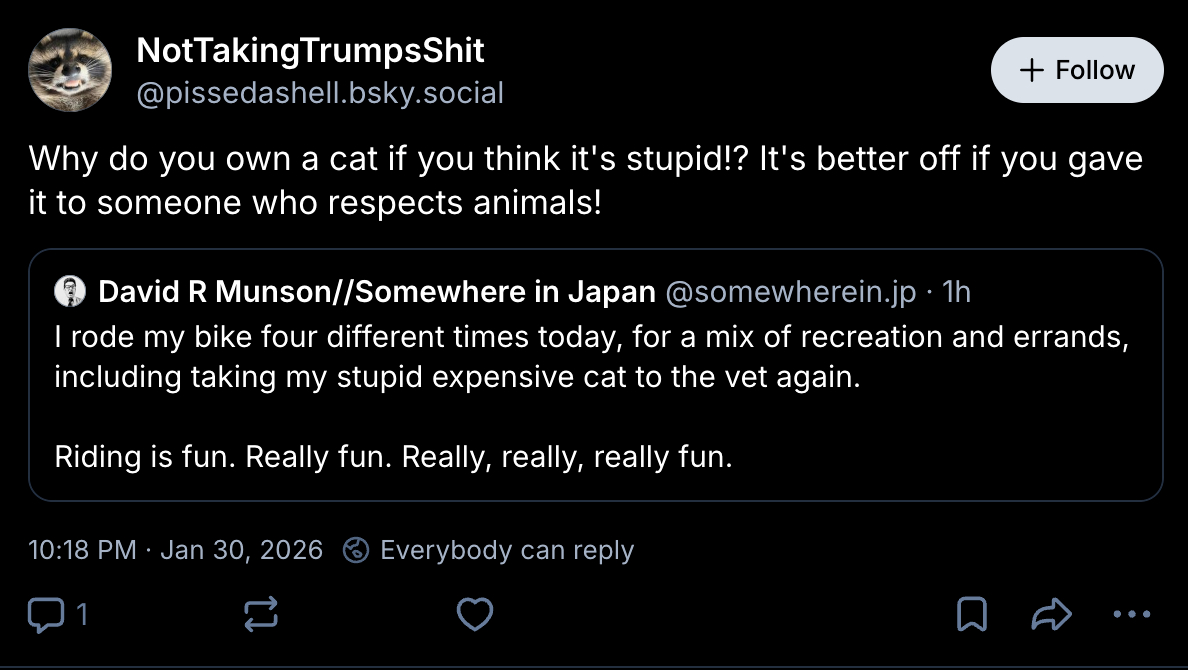Open the @pissedashell.bsky.social handle link
The height and width of the screenshot is (670, 1188).
pos(320,94)
